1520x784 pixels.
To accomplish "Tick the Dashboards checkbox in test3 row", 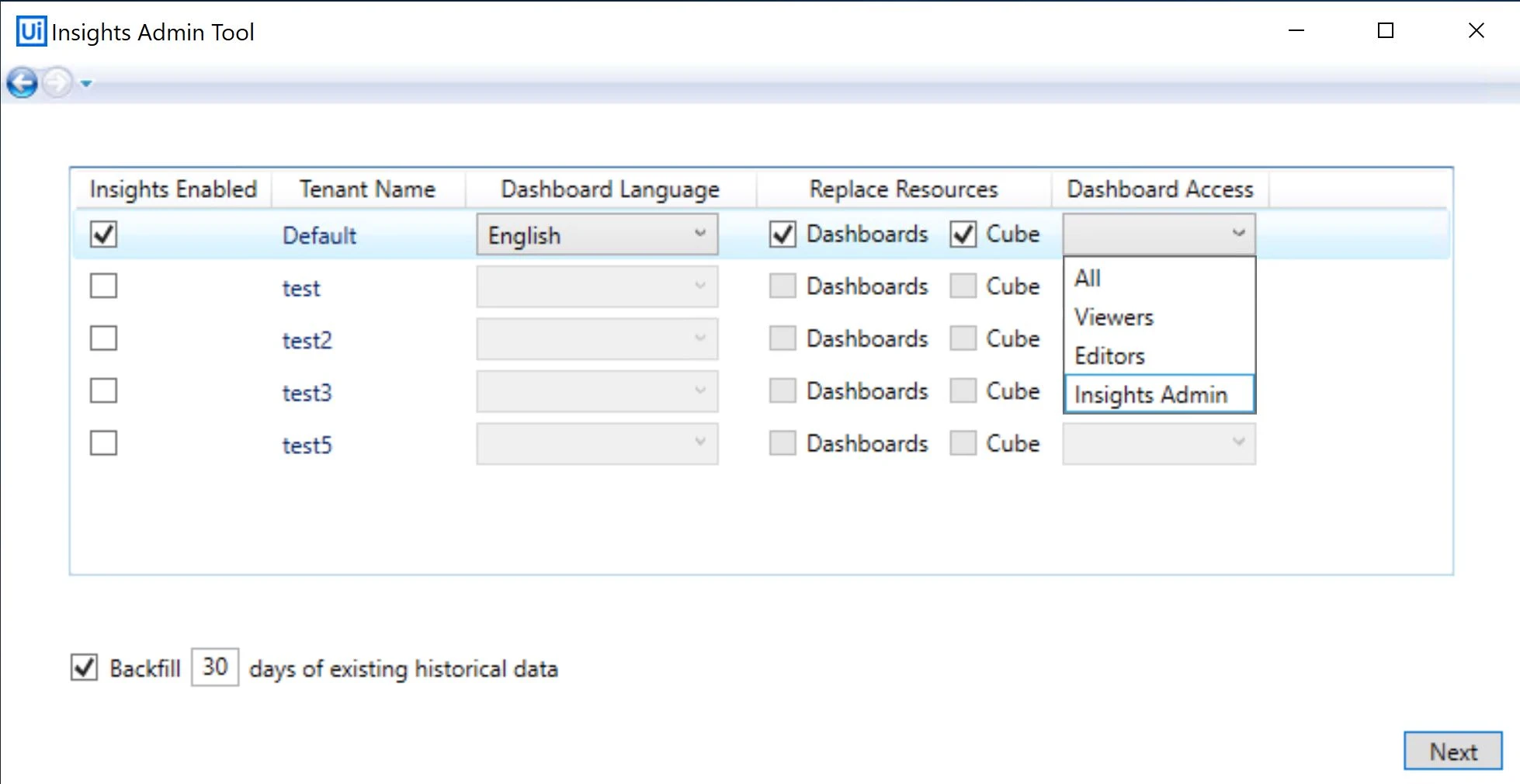I will (783, 390).
